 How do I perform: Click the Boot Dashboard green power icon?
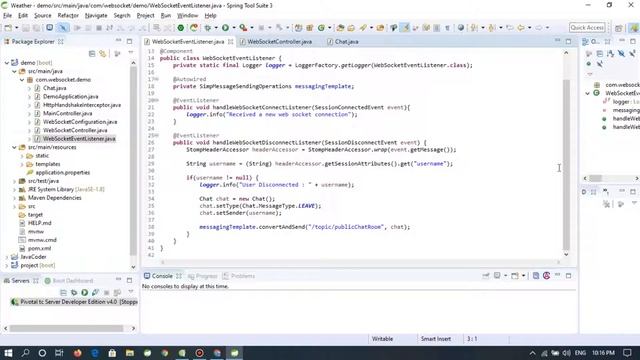click(x=180, y=28)
